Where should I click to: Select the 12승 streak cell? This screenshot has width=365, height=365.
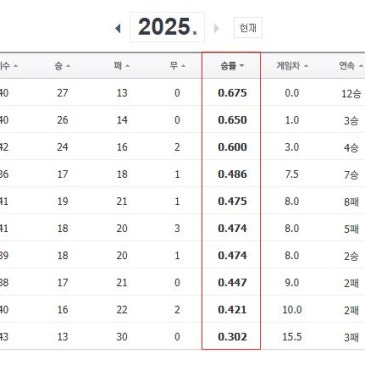[x=351, y=93]
